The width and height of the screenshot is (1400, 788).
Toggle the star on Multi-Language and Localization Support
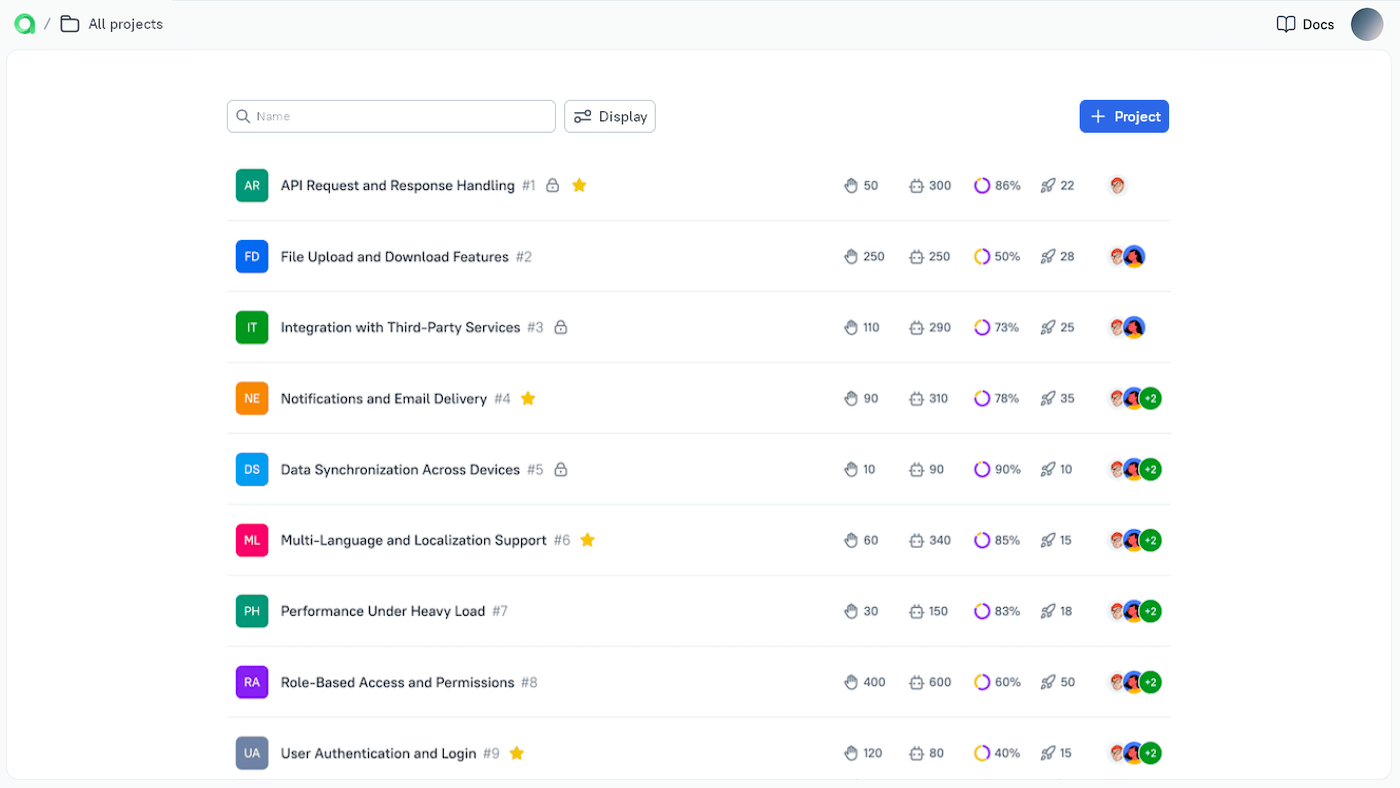click(x=587, y=539)
